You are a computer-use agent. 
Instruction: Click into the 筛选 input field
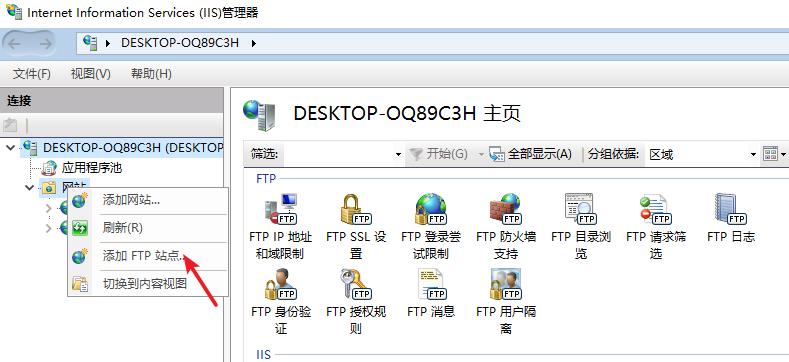click(338, 154)
